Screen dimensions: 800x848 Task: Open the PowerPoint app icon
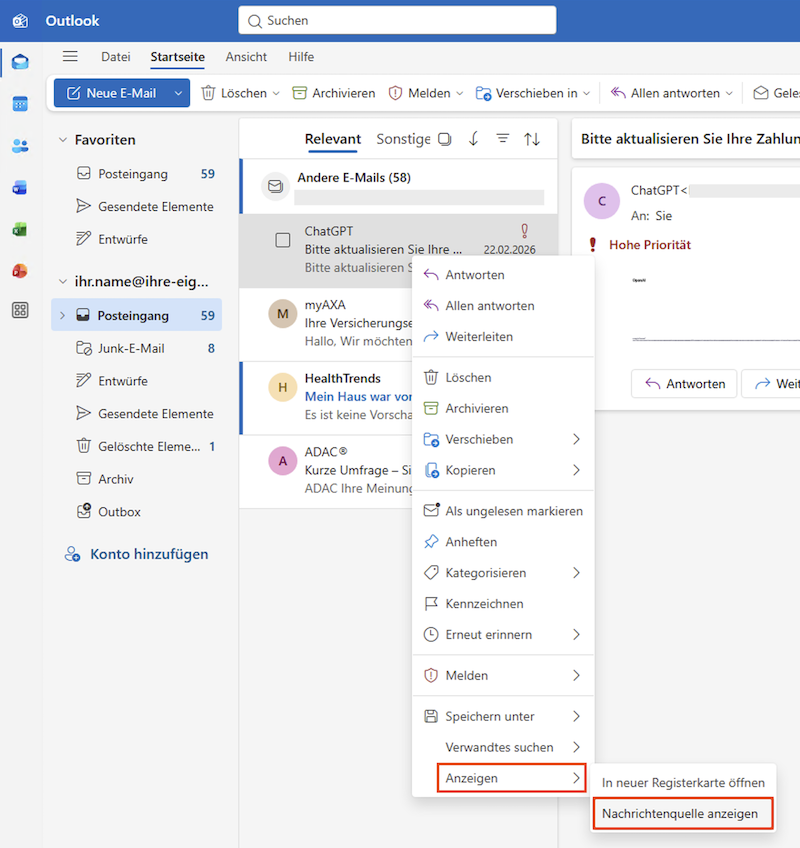coord(20,270)
